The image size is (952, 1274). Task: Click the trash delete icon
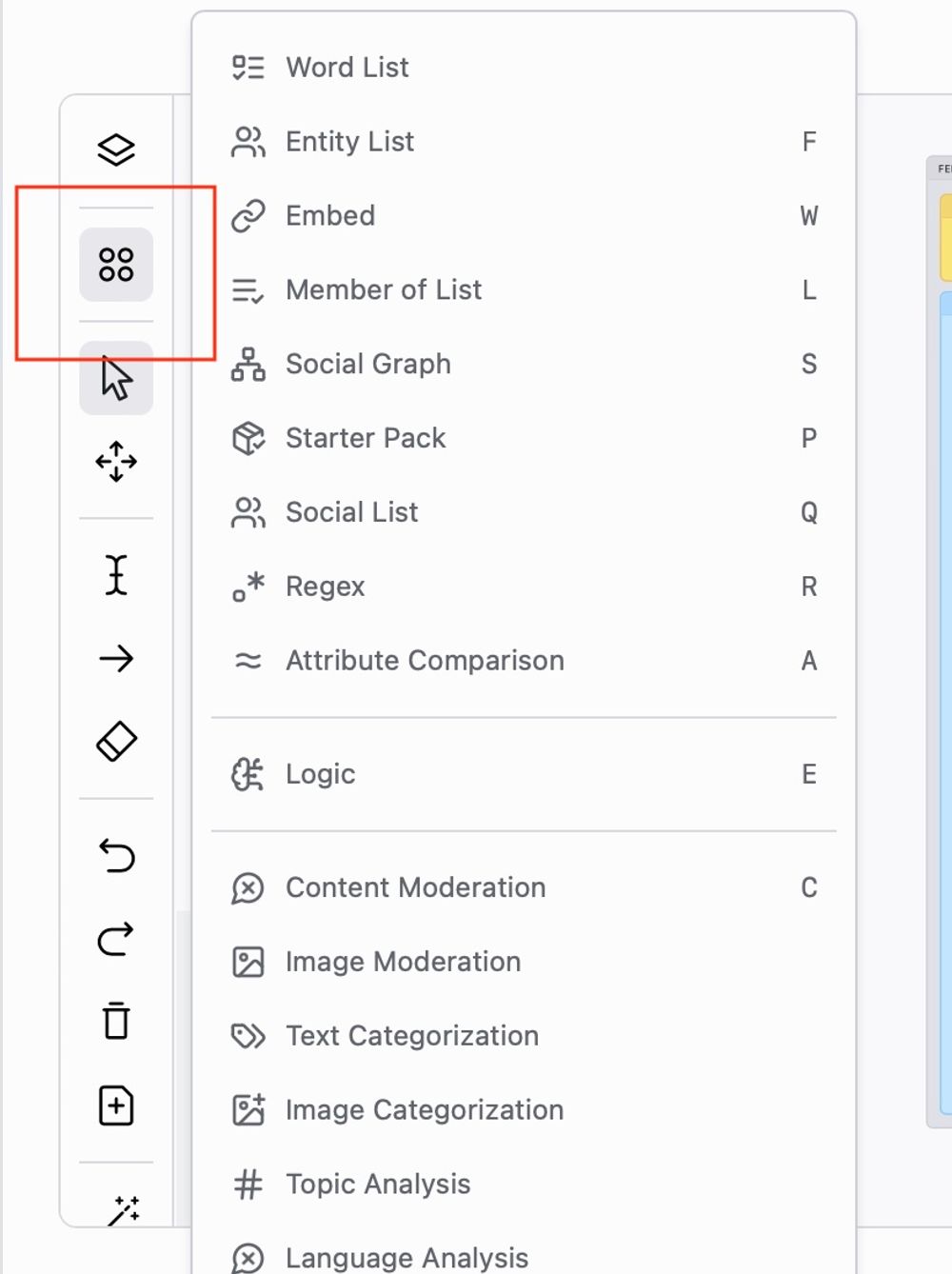(x=116, y=1021)
